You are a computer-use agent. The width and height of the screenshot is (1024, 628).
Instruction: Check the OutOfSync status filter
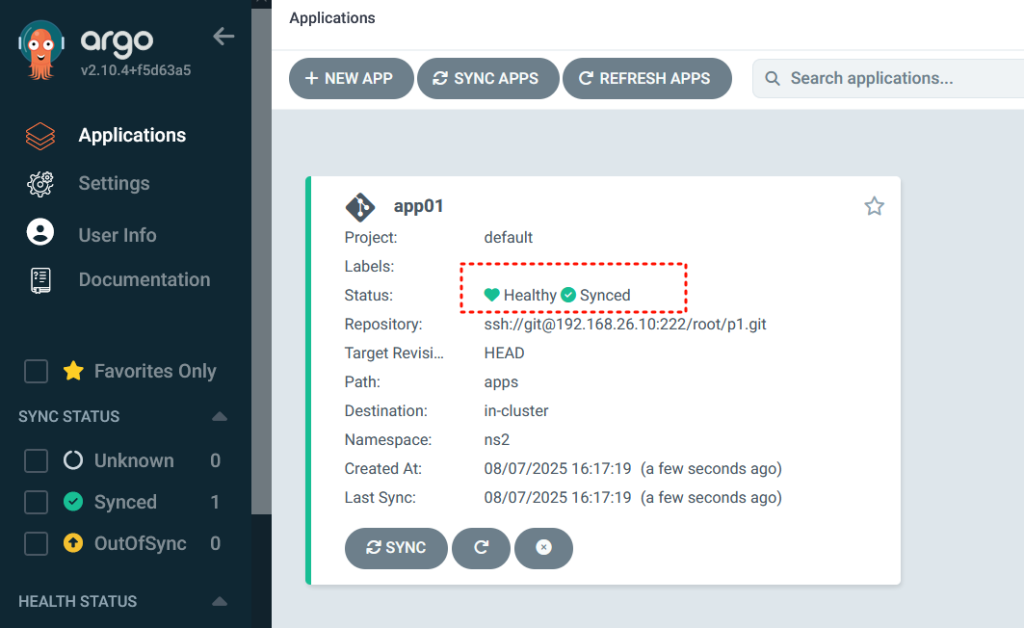coord(36,544)
